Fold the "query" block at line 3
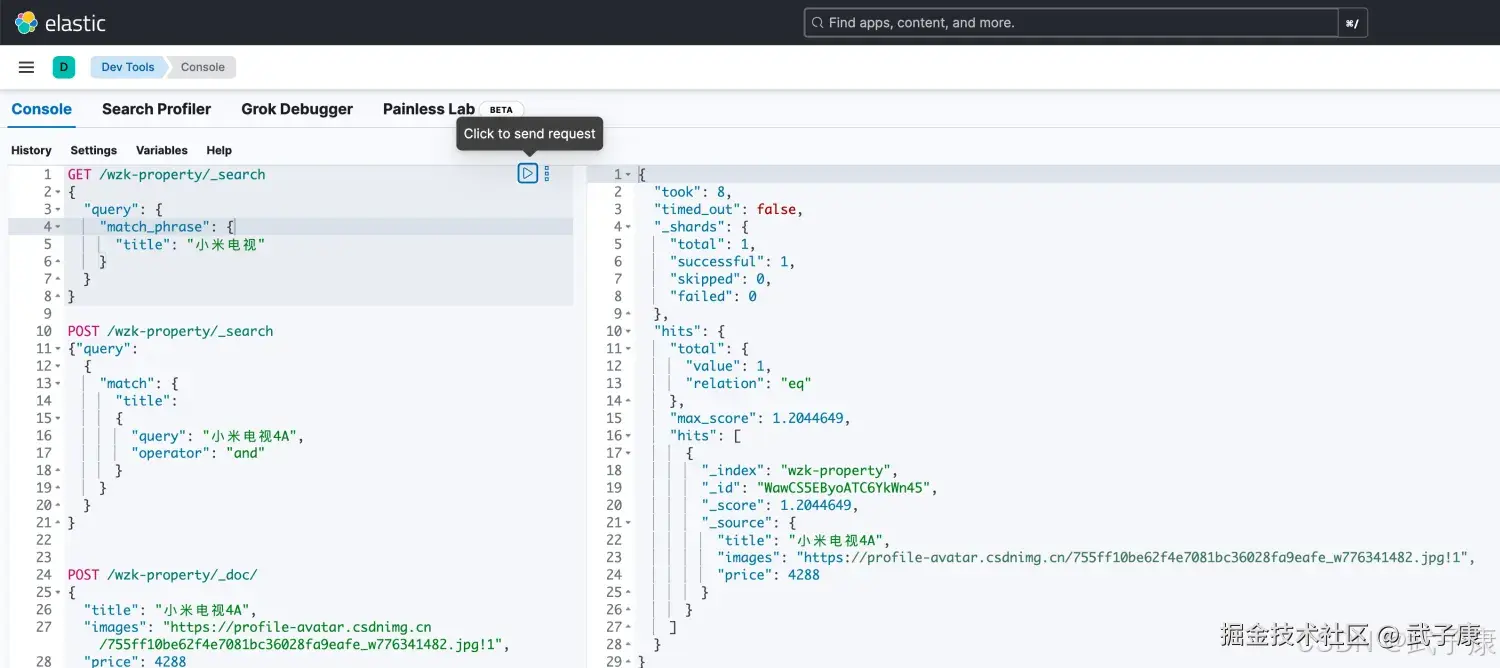 click(56, 209)
